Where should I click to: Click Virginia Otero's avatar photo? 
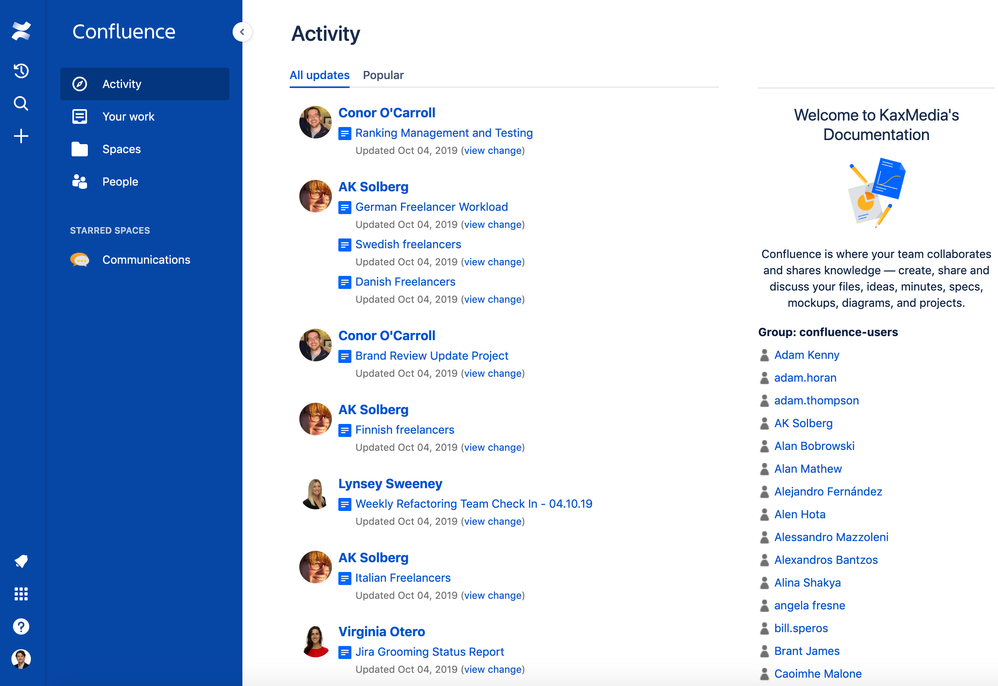point(315,641)
